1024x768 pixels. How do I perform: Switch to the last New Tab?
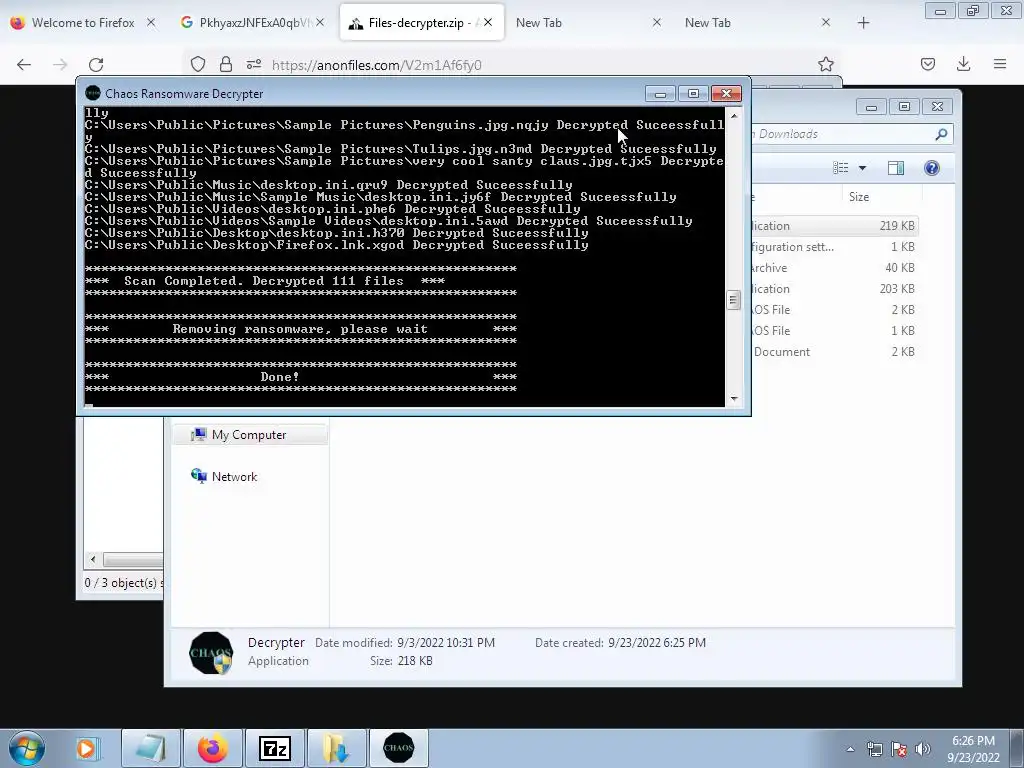pyautogui.click(x=759, y=22)
